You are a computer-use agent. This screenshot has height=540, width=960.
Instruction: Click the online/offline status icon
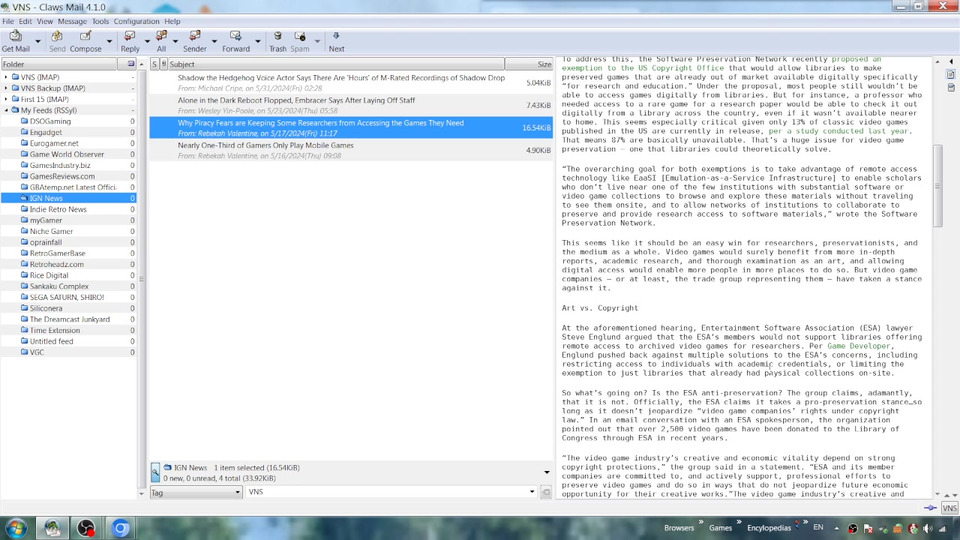pos(931,508)
